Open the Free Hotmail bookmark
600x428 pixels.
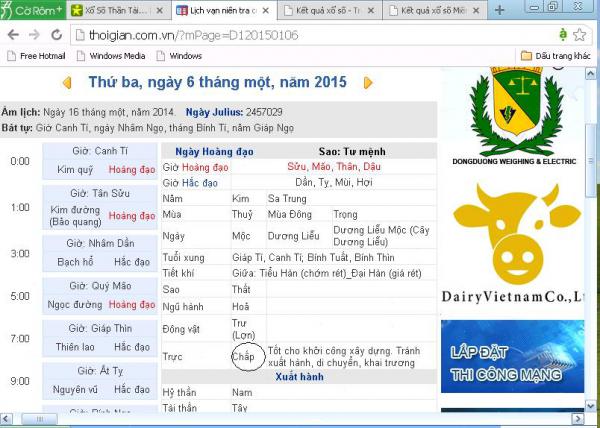(x=36, y=56)
